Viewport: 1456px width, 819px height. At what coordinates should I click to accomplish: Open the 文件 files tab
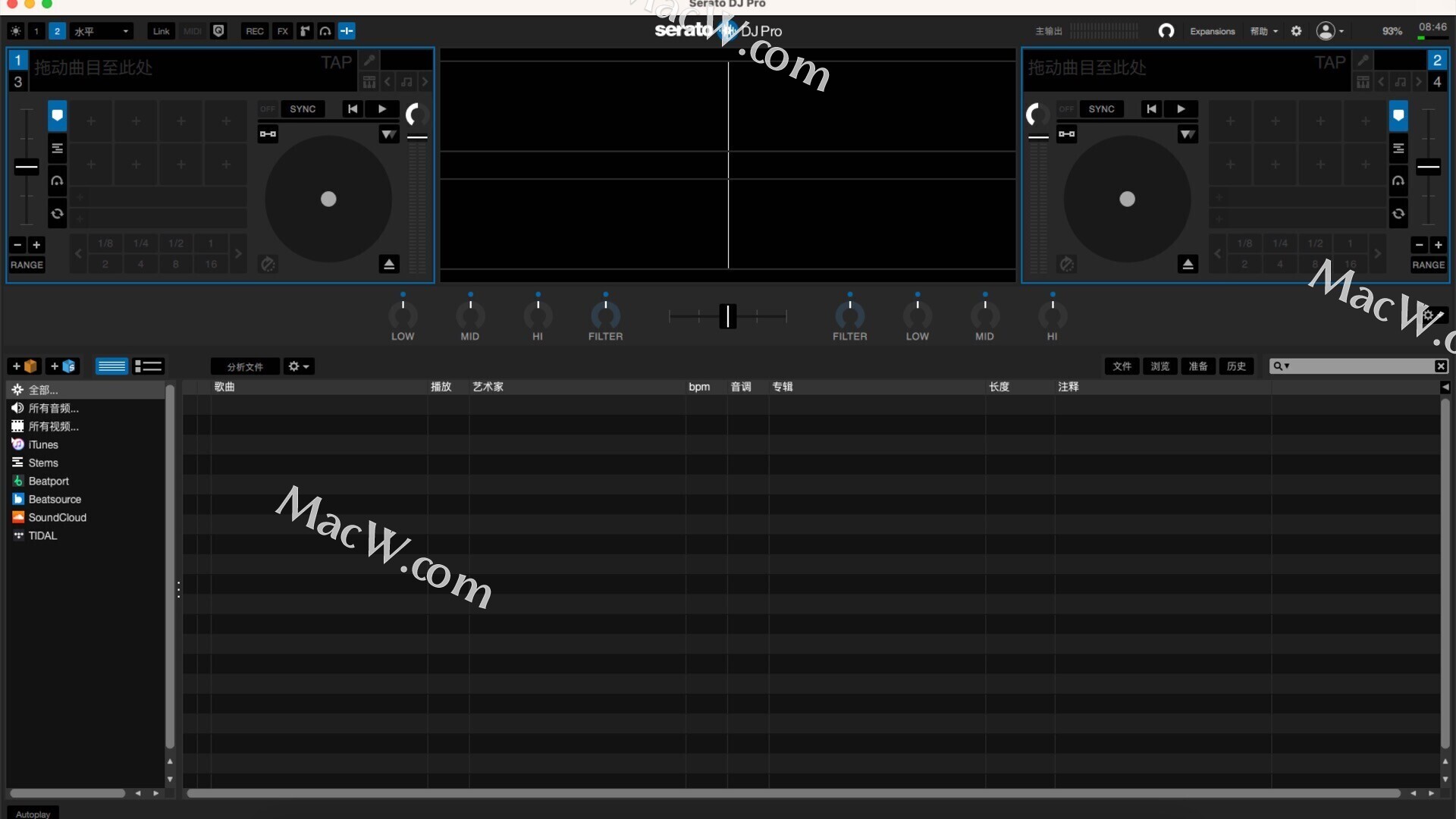[x=1122, y=366]
